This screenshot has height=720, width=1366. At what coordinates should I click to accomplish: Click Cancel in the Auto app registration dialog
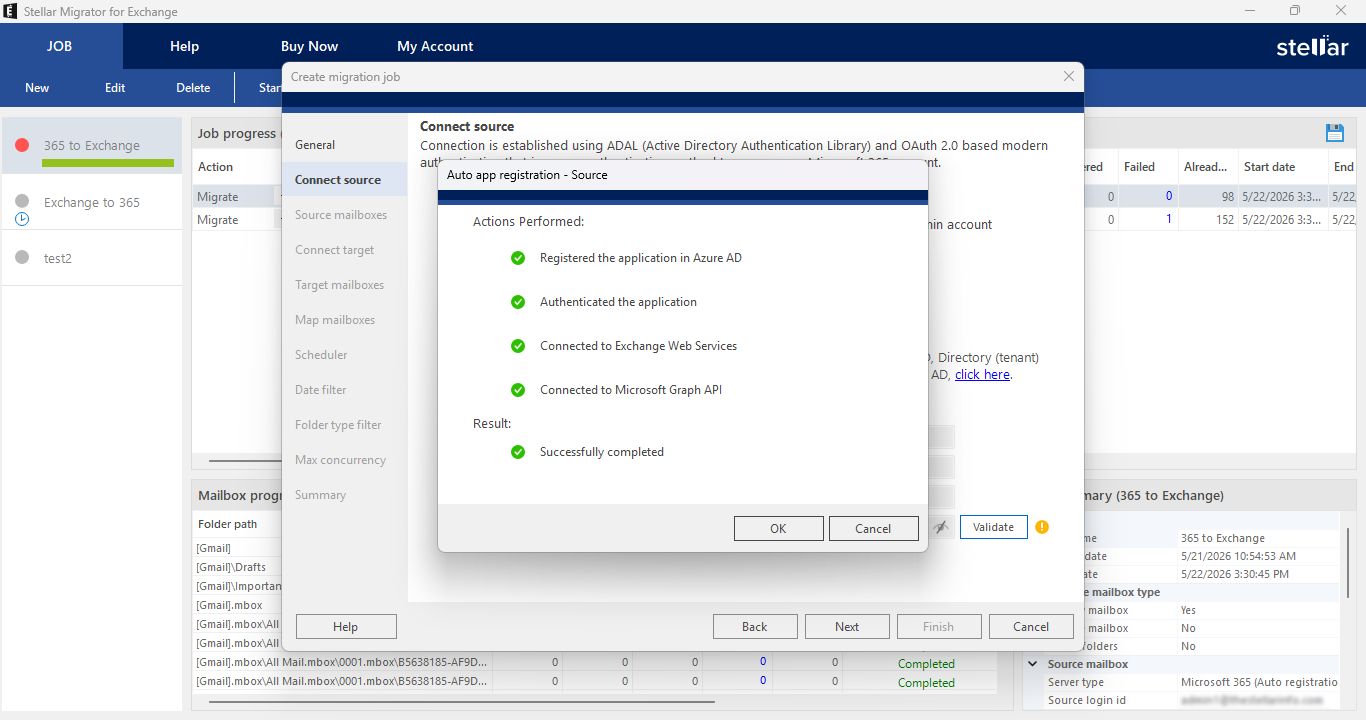(x=873, y=529)
